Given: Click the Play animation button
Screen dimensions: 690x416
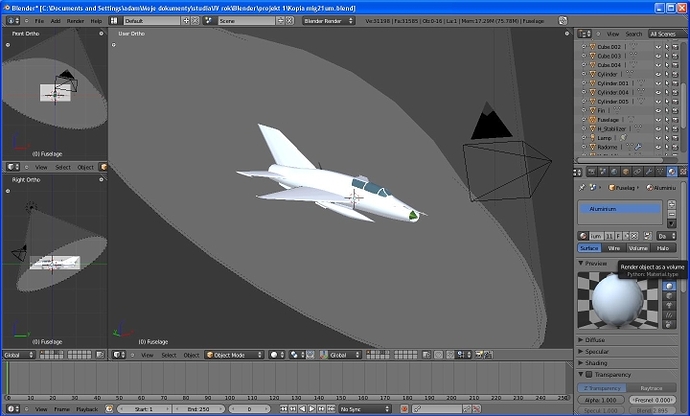Looking at the screenshot, I should [x=312, y=409].
